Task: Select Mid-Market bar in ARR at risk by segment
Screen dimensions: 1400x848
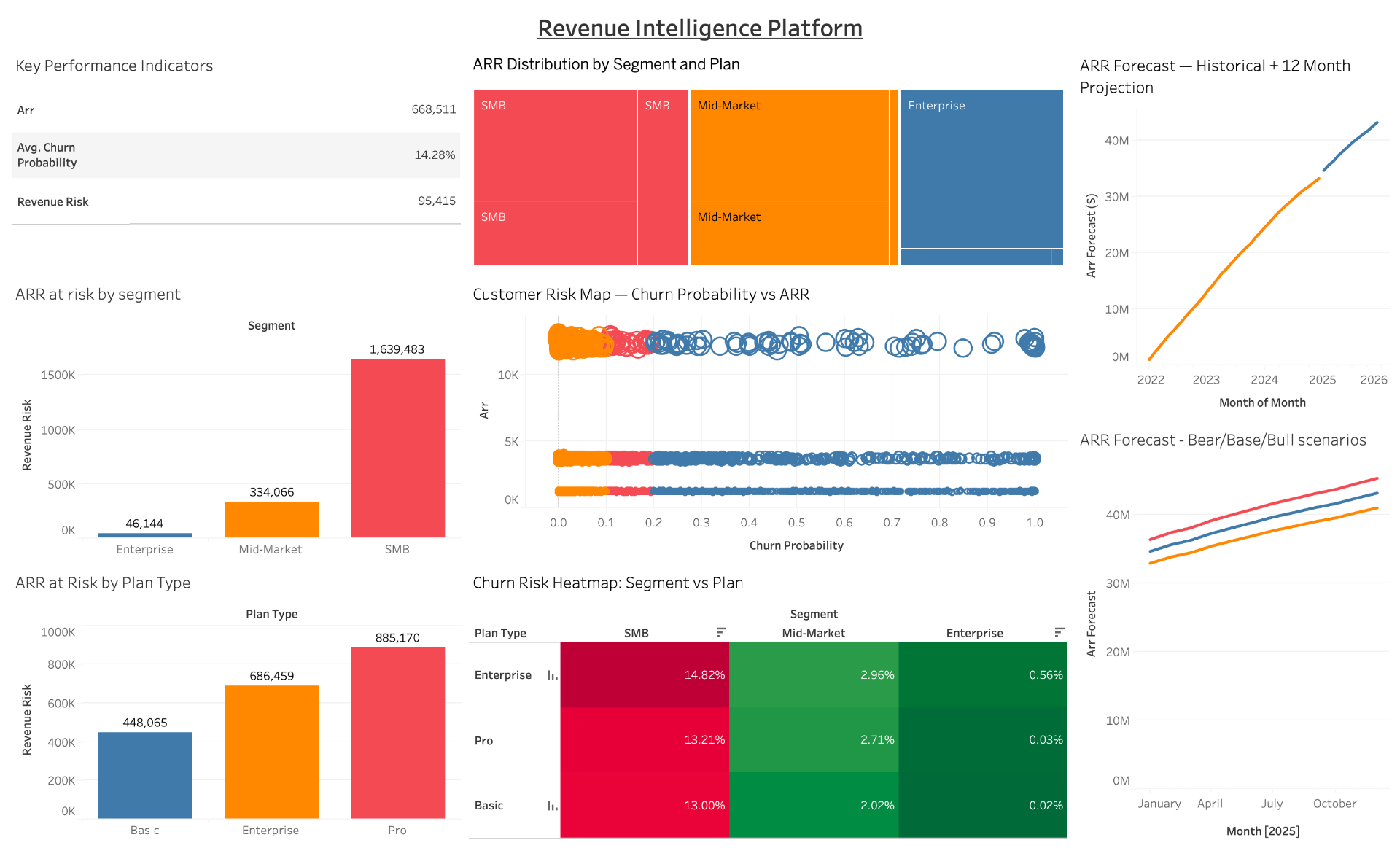Action: pos(271,519)
